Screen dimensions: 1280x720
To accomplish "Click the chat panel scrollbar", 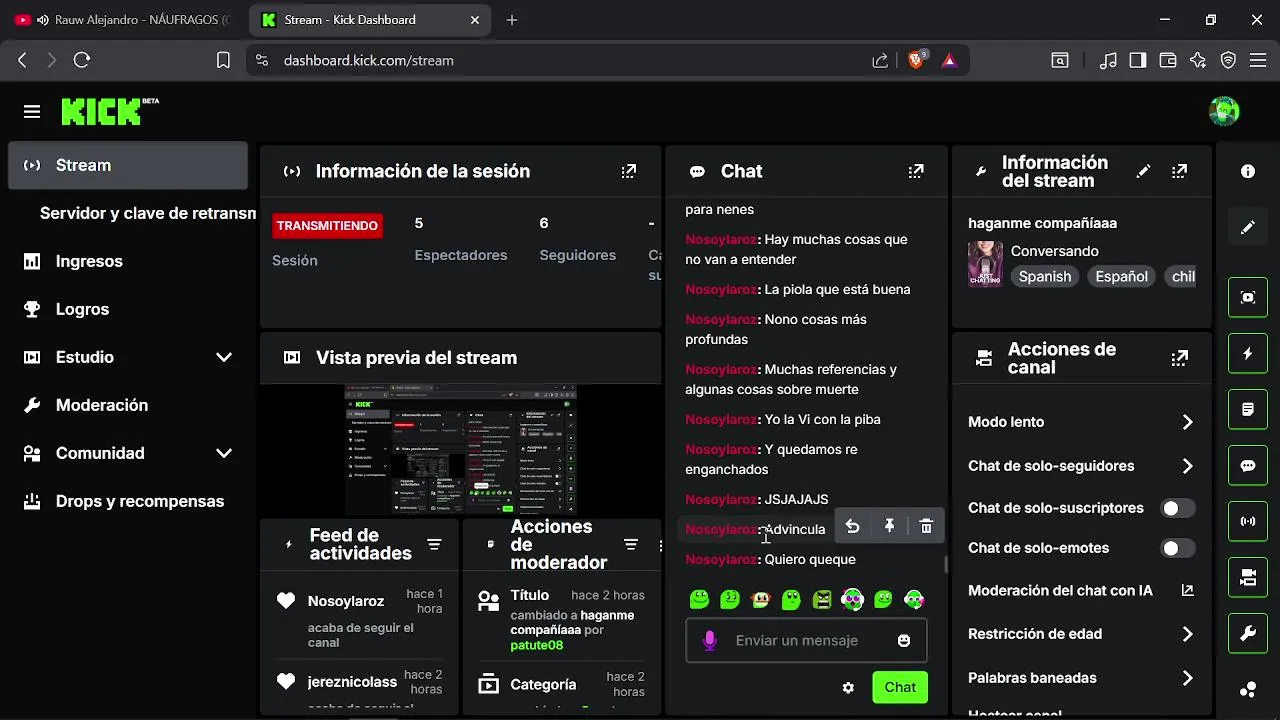I will click(945, 564).
